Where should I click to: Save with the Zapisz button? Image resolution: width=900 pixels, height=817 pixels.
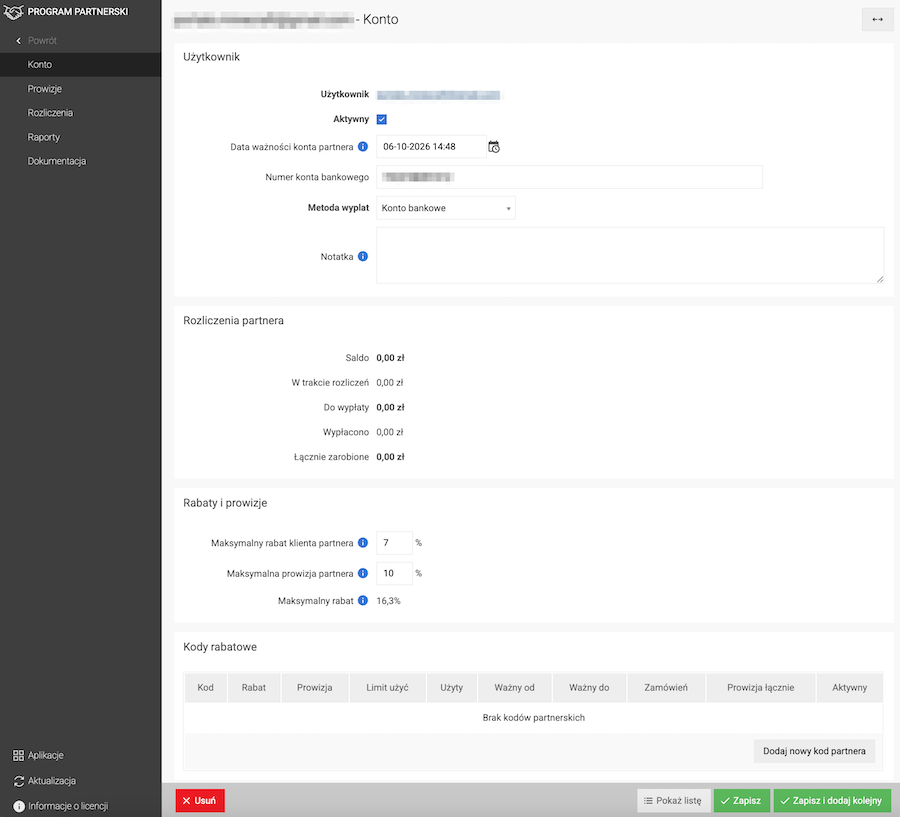742,800
